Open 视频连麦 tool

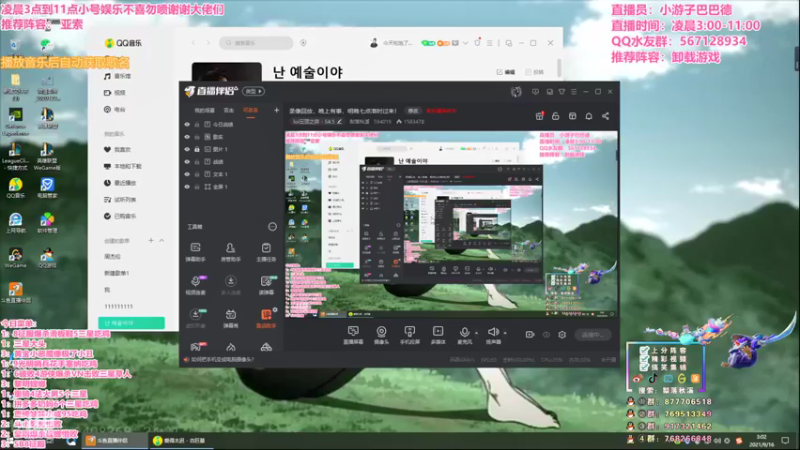click(x=195, y=285)
